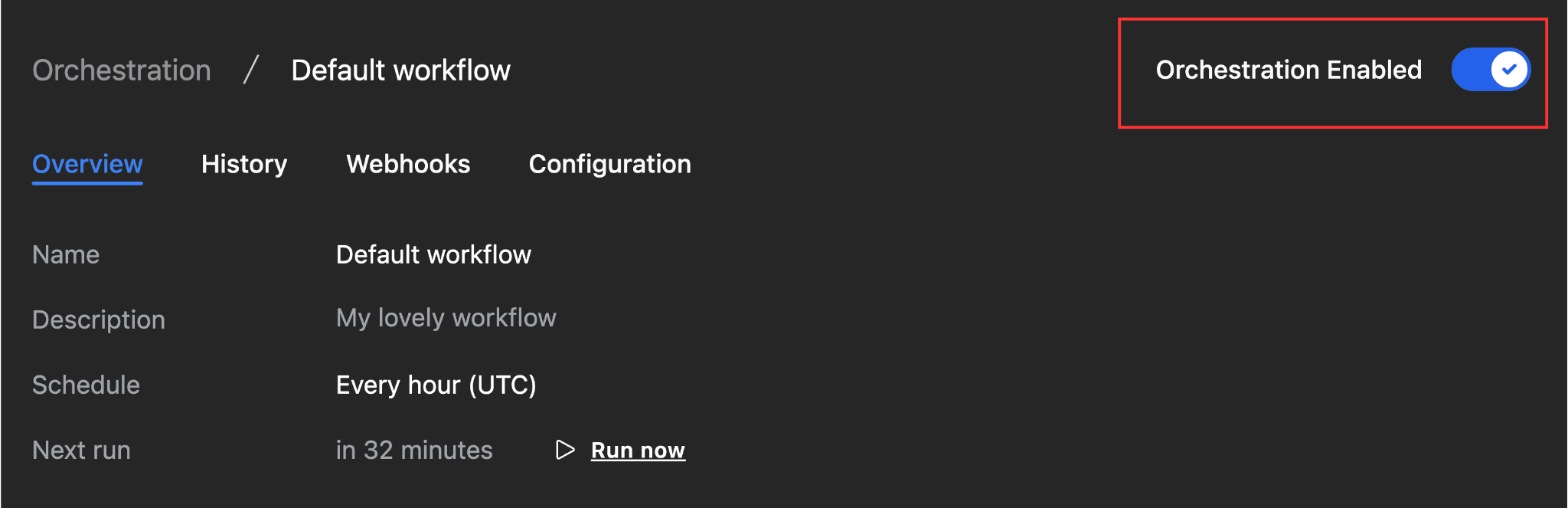Image resolution: width=1568 pixels, height=508 pixels.
Task: Select the Description text My lovely workflow
Action: [x=446, y=318]
